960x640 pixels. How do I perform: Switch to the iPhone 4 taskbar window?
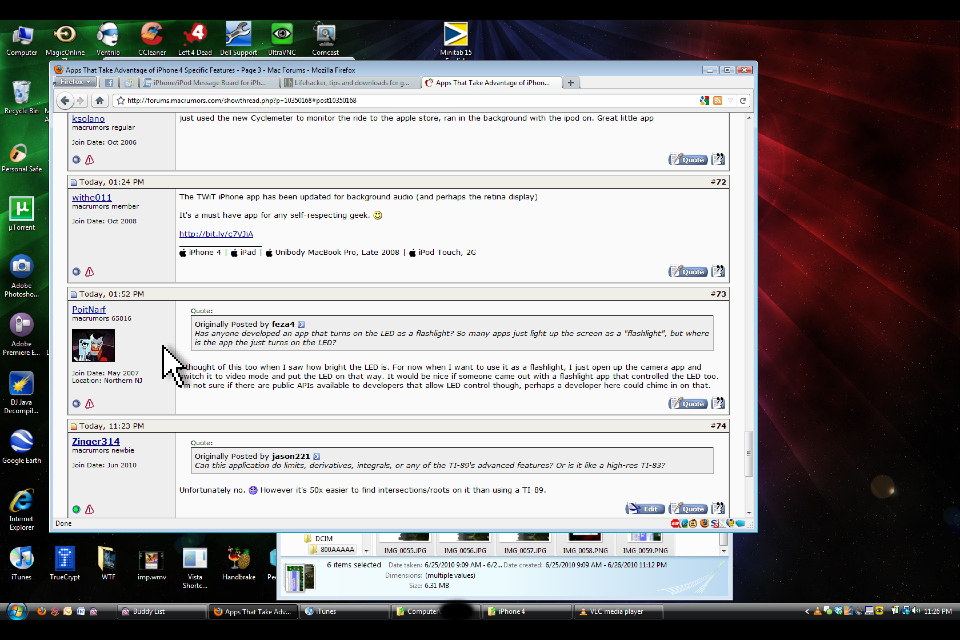point(527,611)
